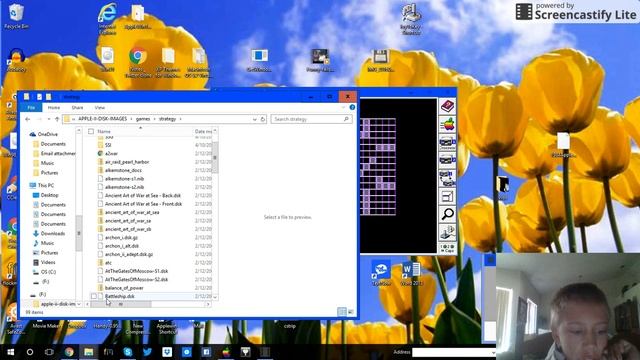Switch to details view layout icon

pos(342,312)
